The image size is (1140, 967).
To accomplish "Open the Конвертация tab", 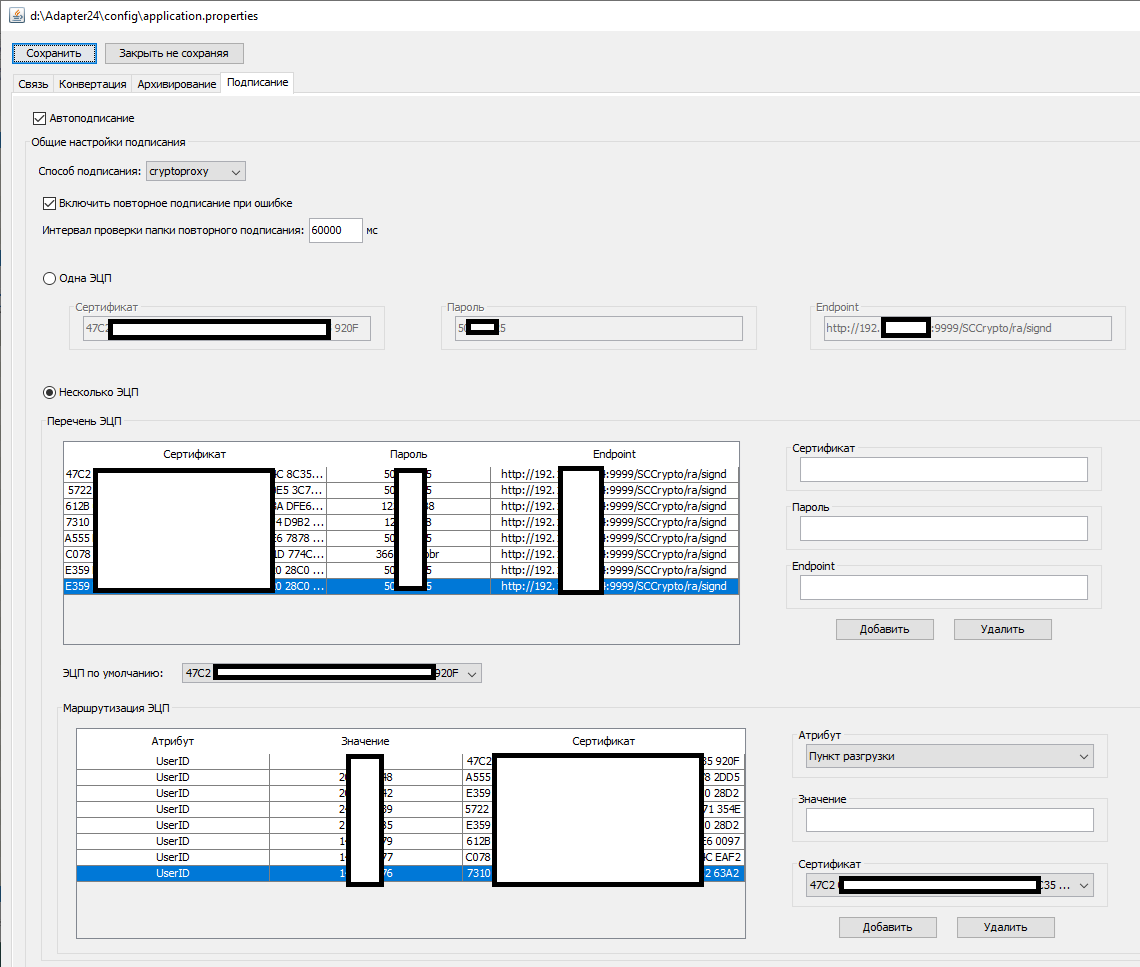I will point(93,84).
